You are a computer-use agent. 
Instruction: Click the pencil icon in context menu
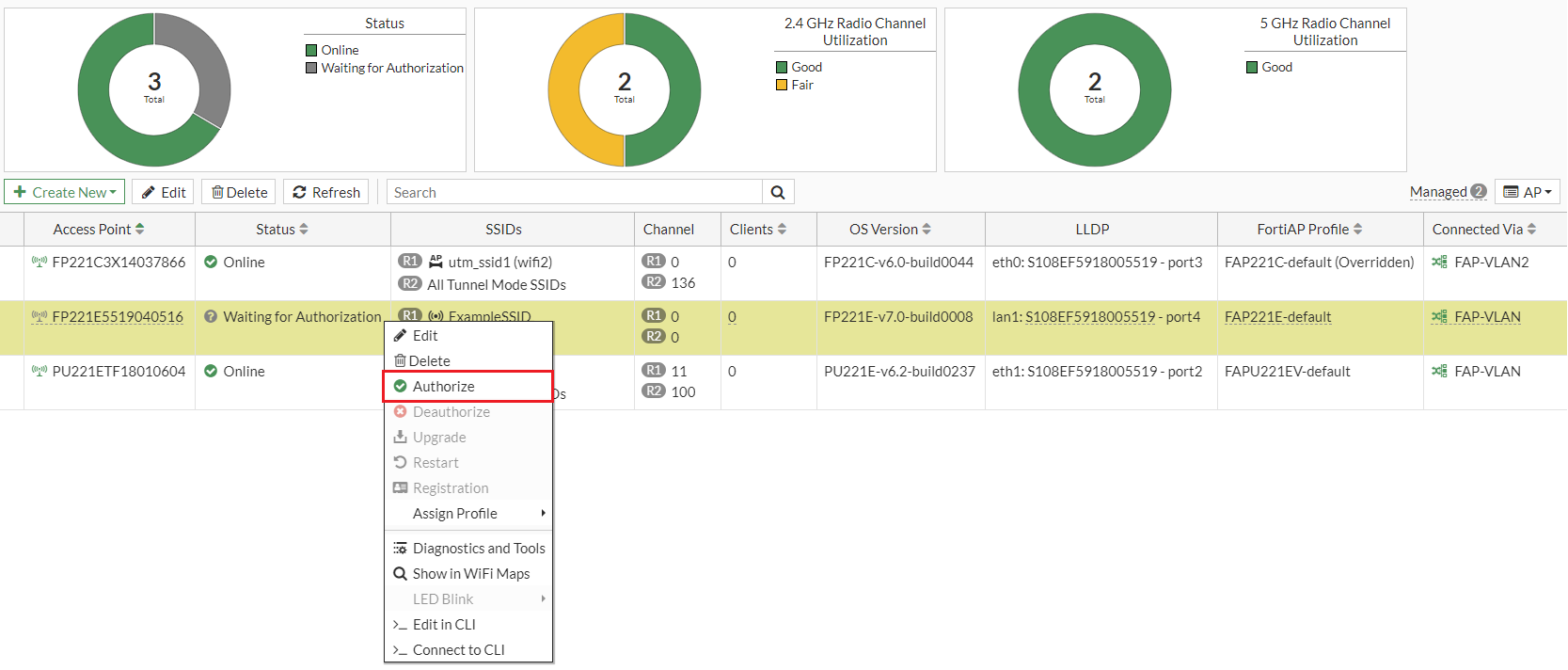(x=400, y=335)
